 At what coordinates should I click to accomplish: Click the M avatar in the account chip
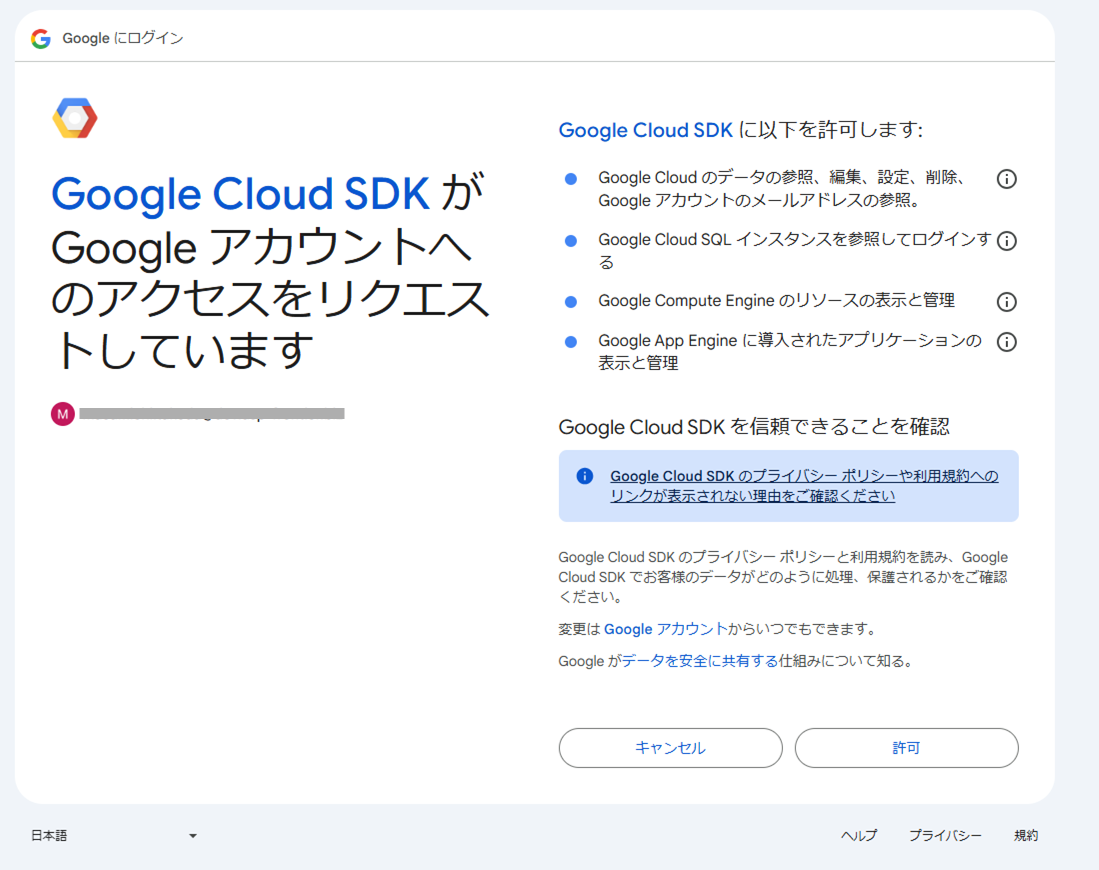[62, 413]
